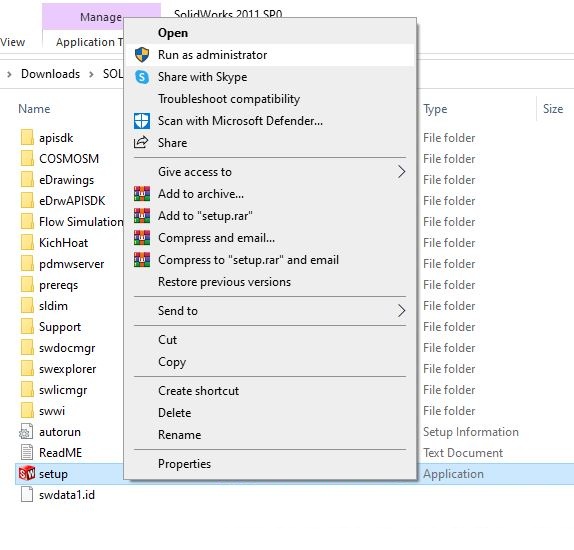This screenshot has height=550, width=574.
Task: Open the Manage ribbon tab
Action: [101, 17]
